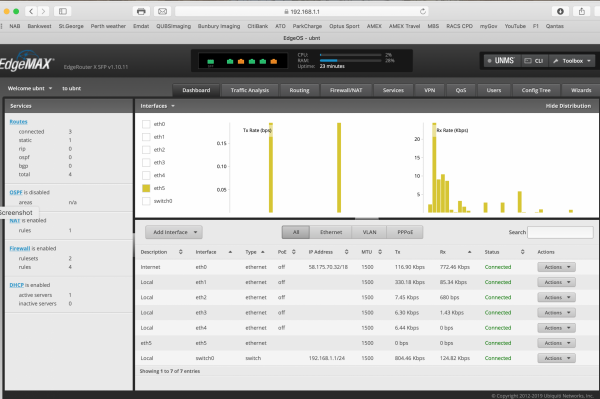
Task: Open Perth weather bookmark
Action: click(108, 26)
